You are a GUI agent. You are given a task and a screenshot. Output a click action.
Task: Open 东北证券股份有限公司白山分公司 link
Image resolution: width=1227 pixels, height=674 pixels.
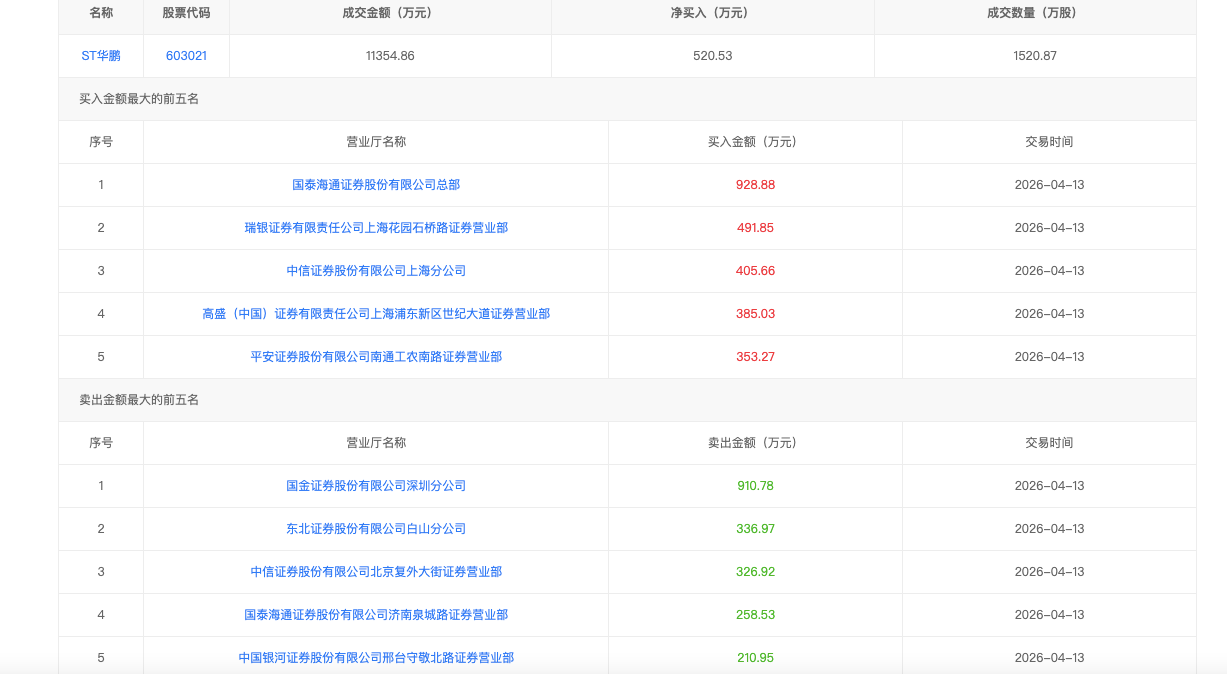[x=376, y=529]
